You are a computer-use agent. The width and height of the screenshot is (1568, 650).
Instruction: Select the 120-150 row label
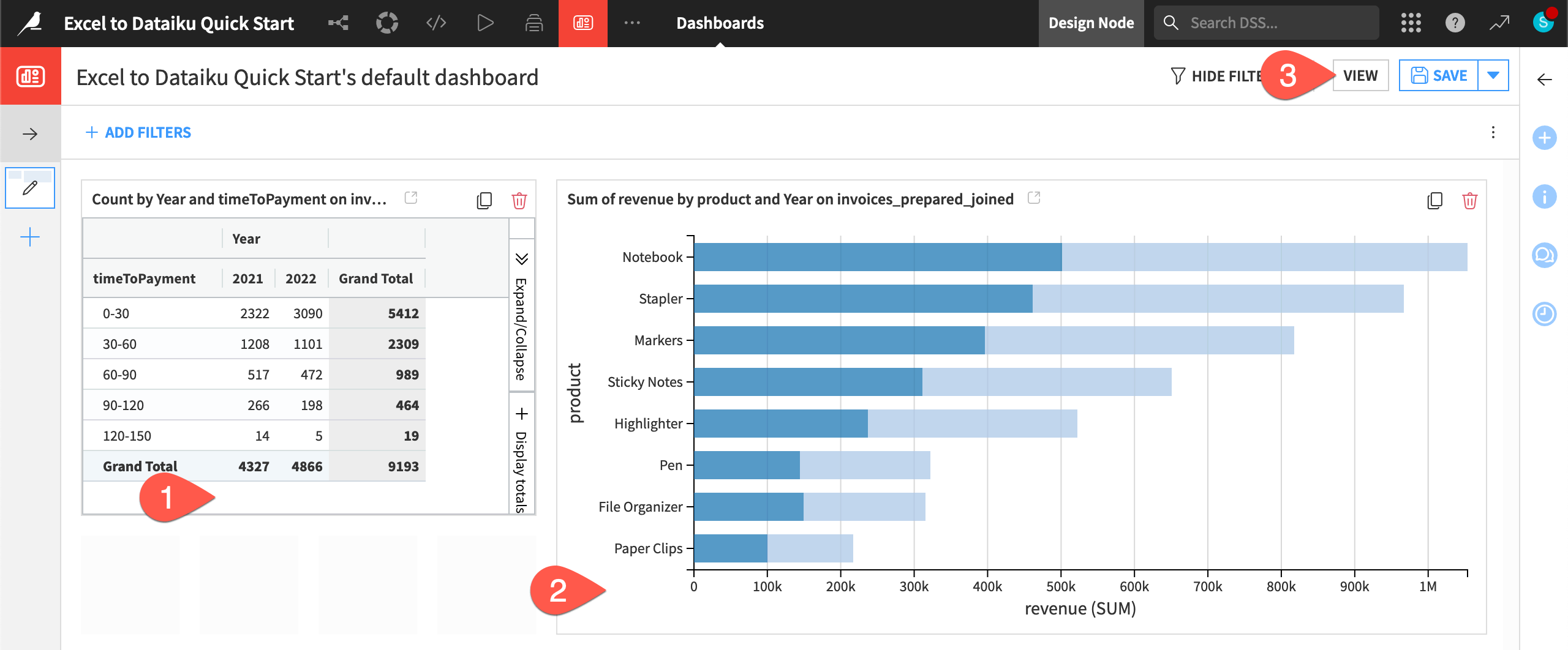pyautogui.click(x=127, y=436)
